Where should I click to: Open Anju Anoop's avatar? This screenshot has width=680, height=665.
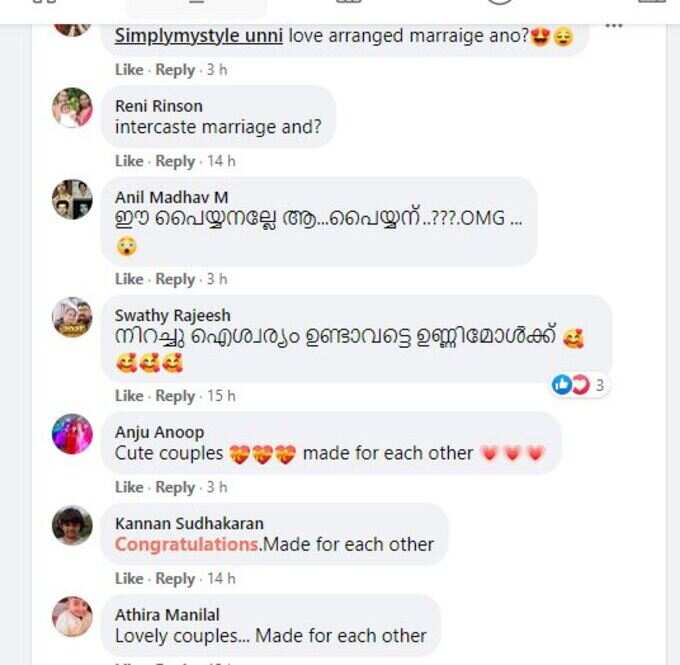(72, 434)
